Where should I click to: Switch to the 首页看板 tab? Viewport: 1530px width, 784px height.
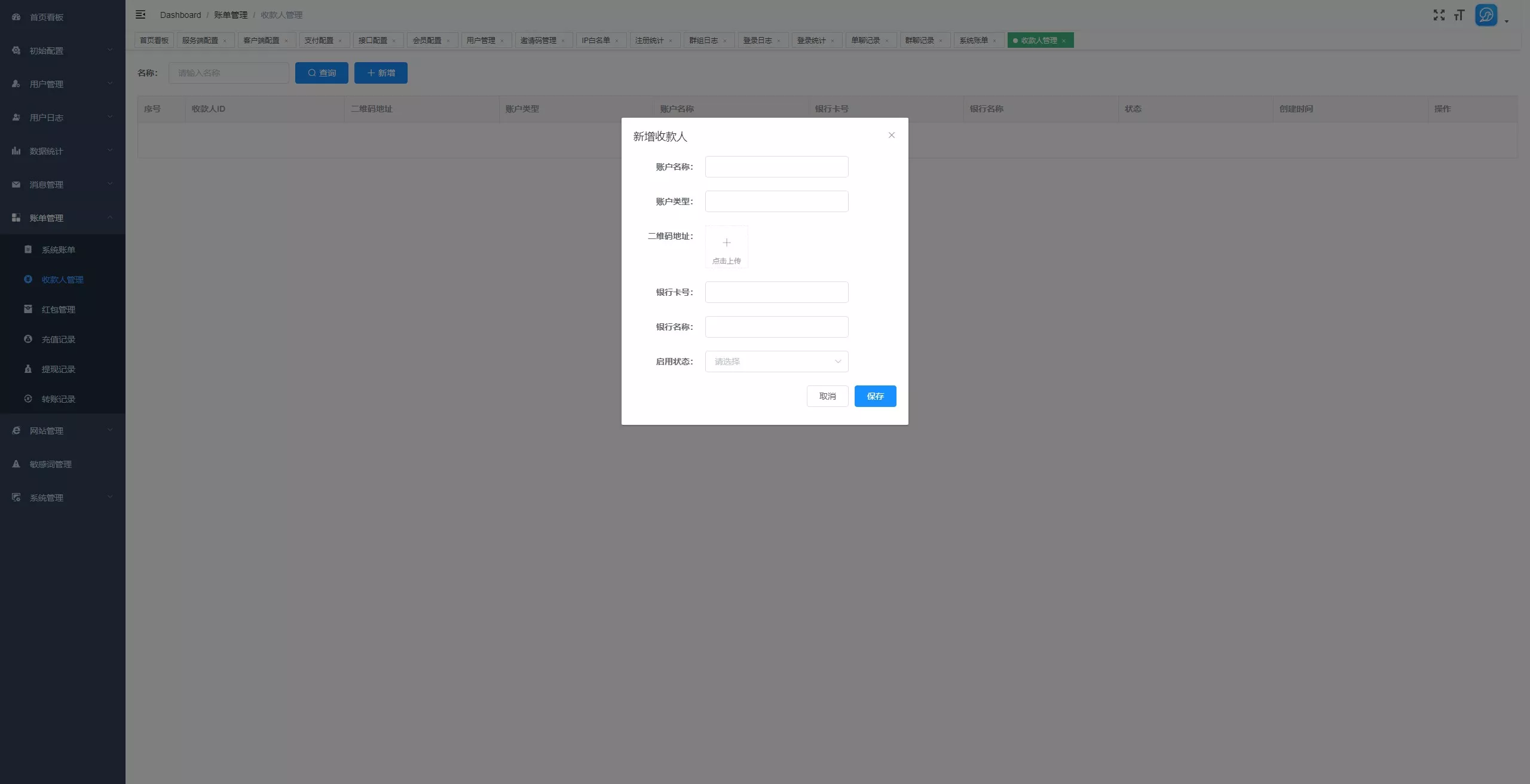tap(154, 40)
